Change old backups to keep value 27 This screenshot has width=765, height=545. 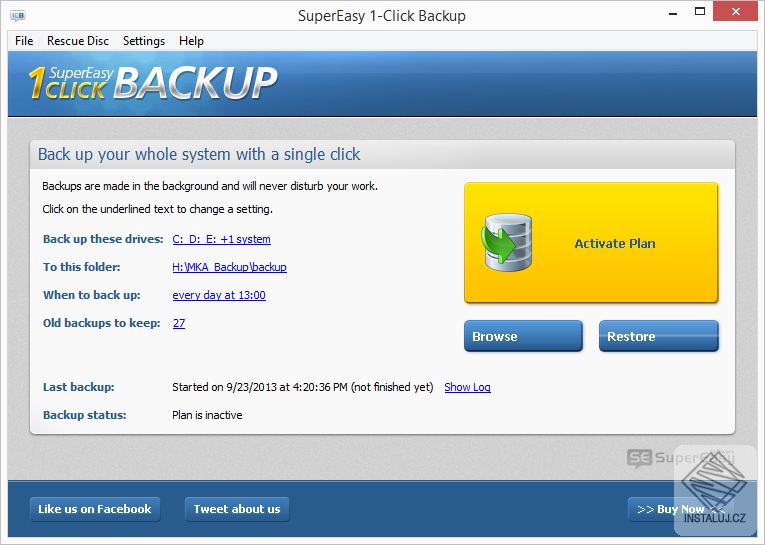179,323
